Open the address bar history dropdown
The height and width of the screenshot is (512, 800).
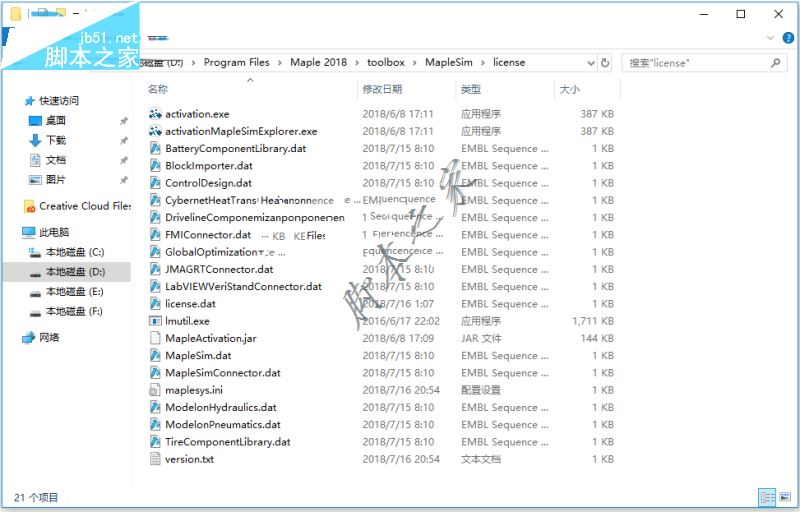pos(591,63)
